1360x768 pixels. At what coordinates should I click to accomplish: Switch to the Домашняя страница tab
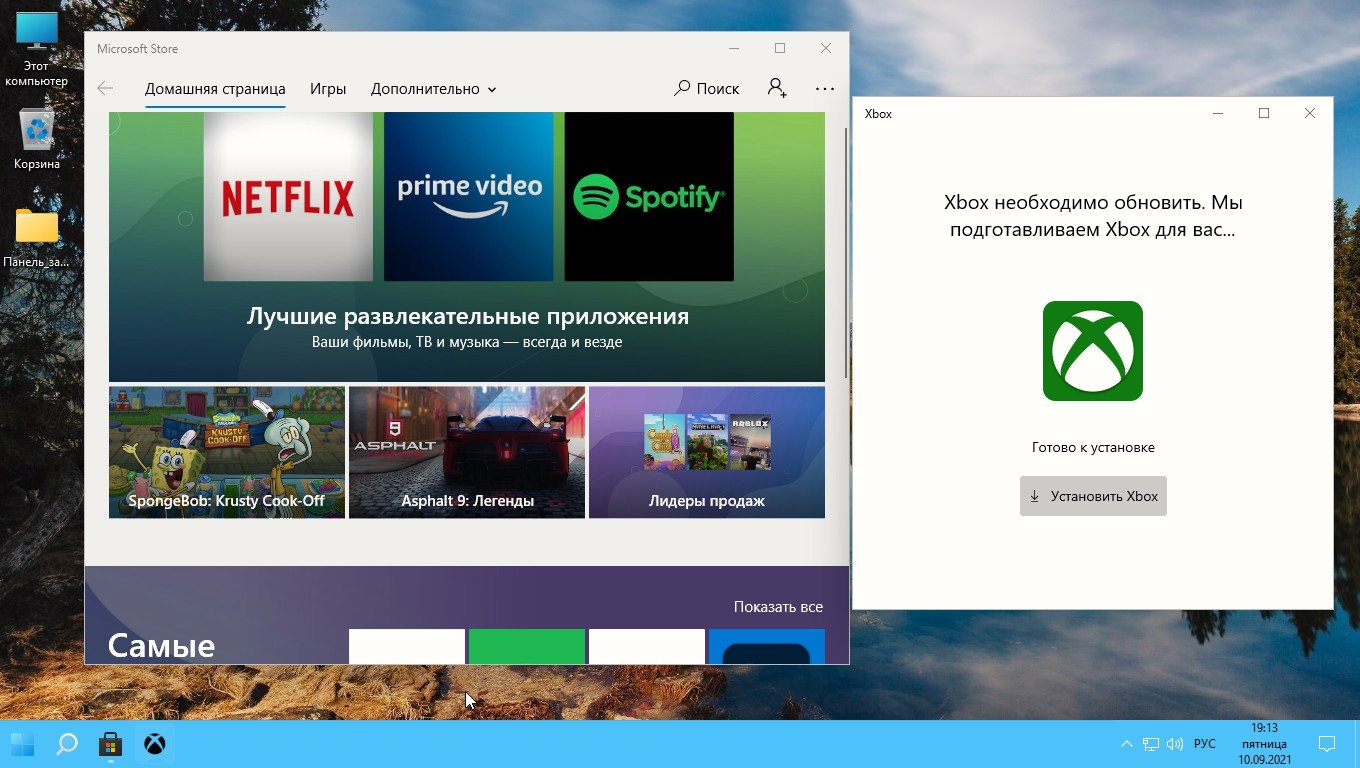pyautogui.click(x=215, y=89)
